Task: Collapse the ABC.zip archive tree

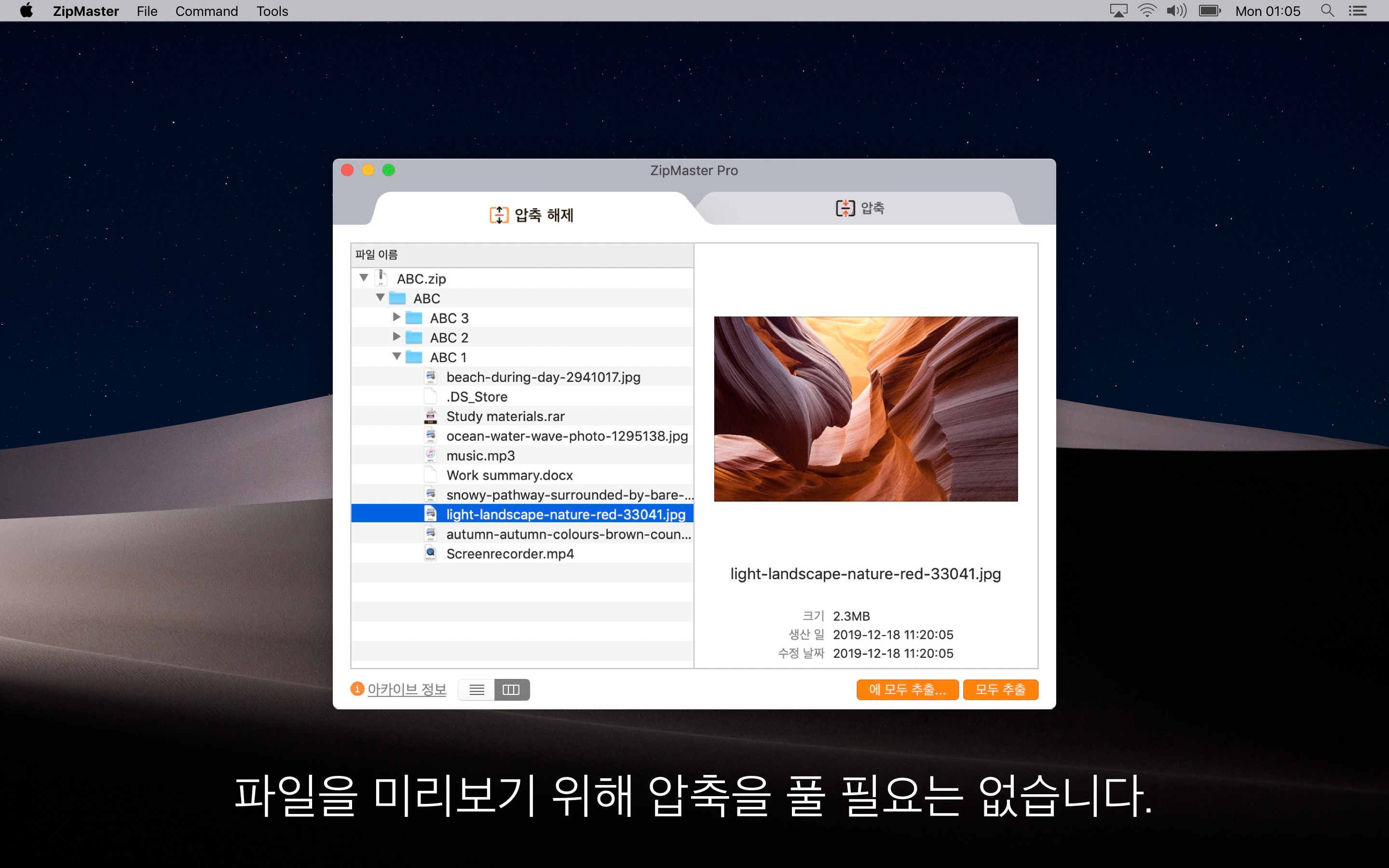Action: [x=364, y=278]
